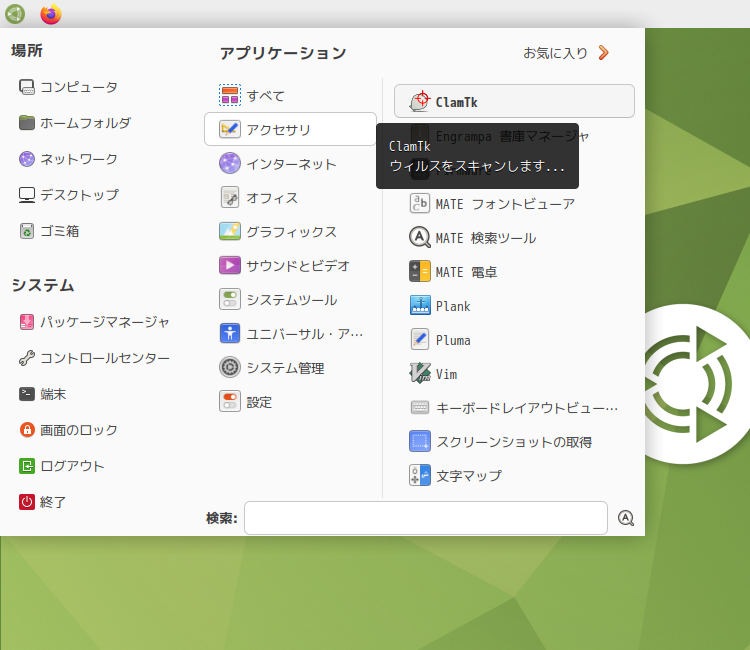Screen dimensions: 750x650
Task: Open the Vim editor
Action: (514, 374)
